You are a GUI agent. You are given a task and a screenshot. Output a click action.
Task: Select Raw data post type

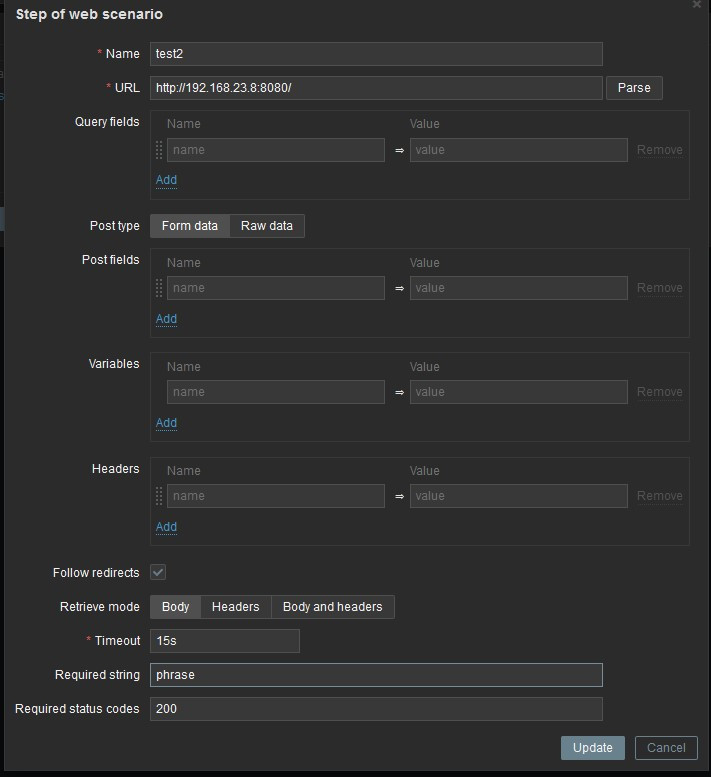[267, 226]
